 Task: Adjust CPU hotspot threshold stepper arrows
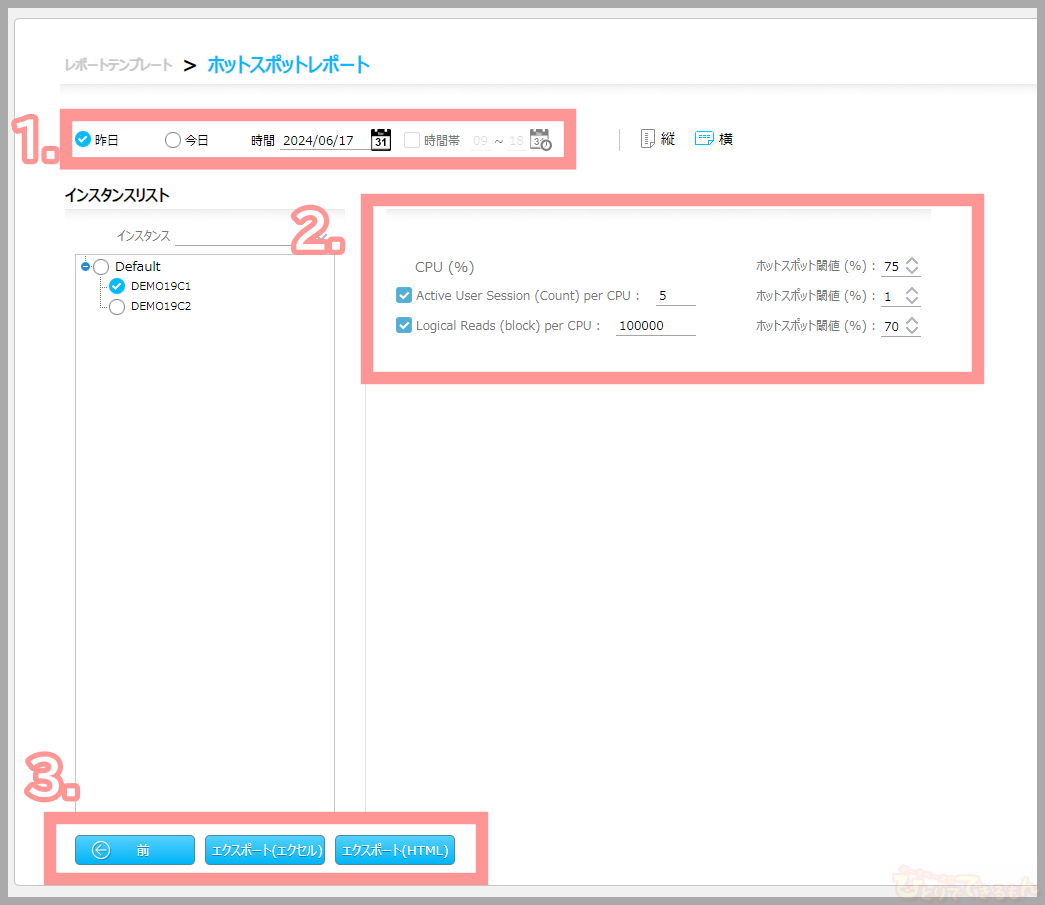click(x=912, y=266)
